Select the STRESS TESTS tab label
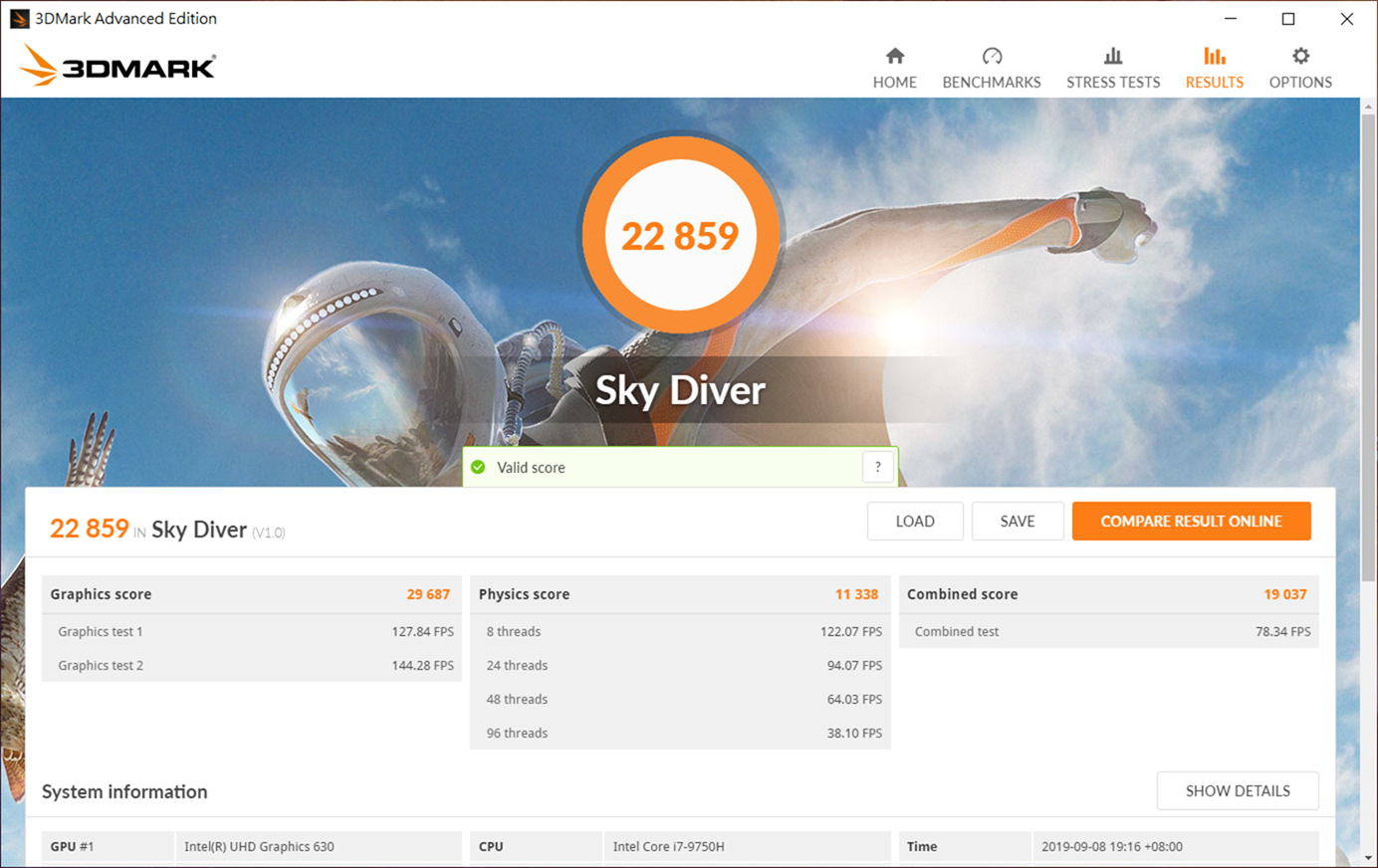Viewport: 1378px width, 868px height. [x=1112, y=83]
